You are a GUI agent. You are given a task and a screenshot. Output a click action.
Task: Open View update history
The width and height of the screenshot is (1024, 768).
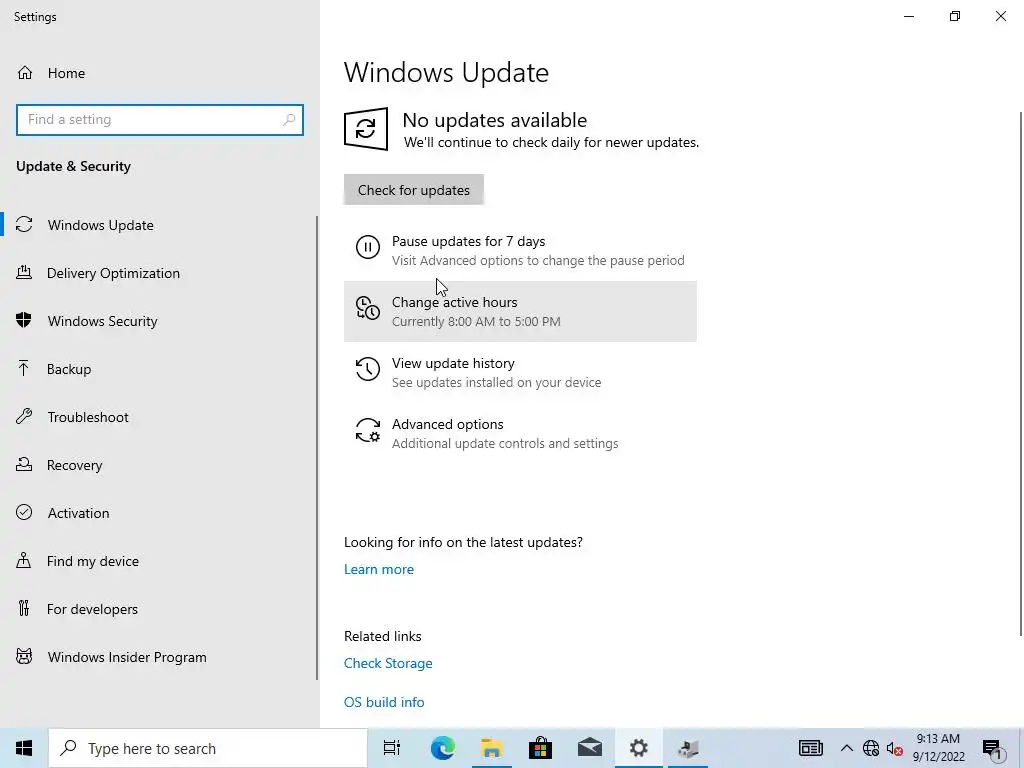tap(520, 372)
